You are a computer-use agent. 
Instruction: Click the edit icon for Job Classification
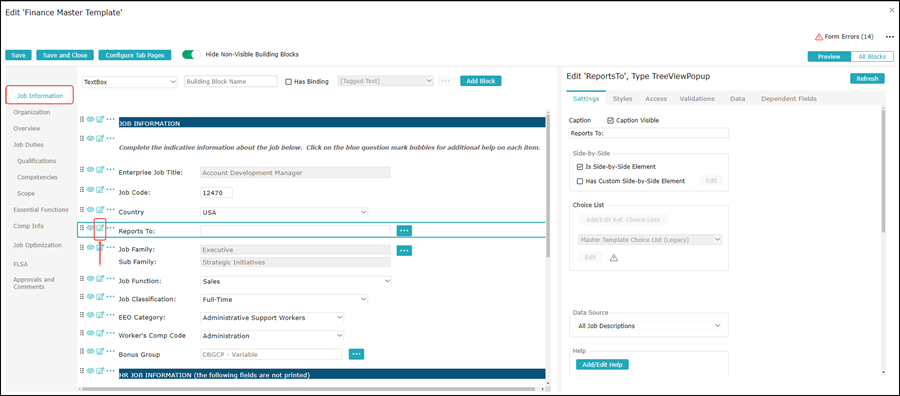[x=100, y=296]
